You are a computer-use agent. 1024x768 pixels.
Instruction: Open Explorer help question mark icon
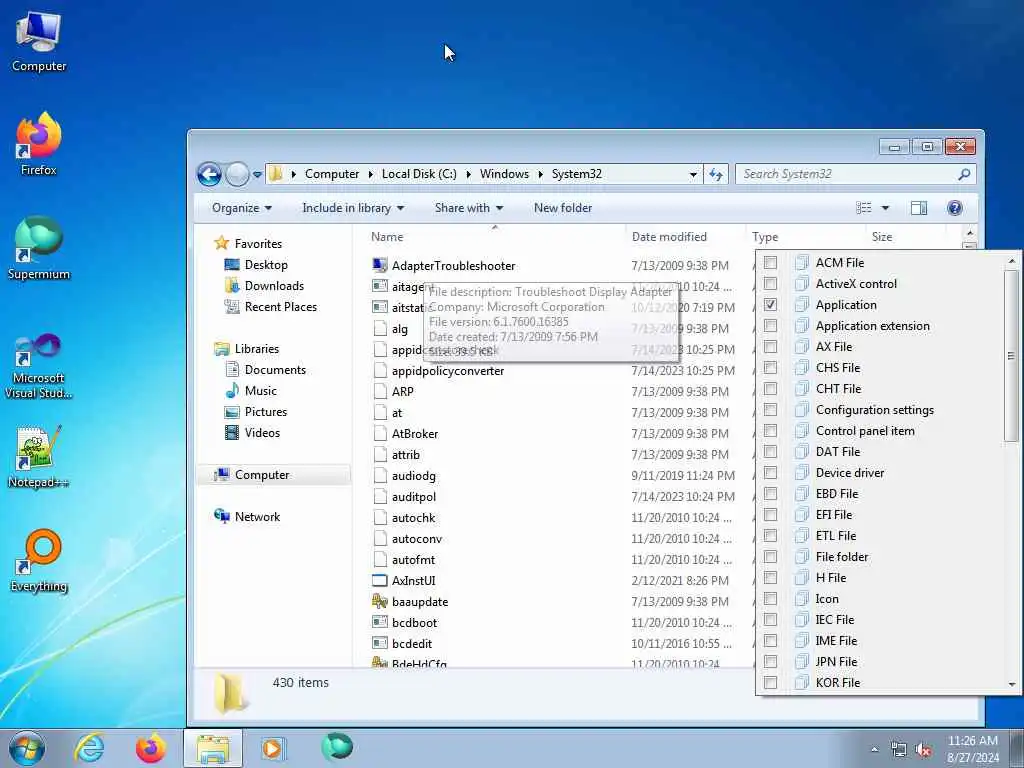(955, 208)
